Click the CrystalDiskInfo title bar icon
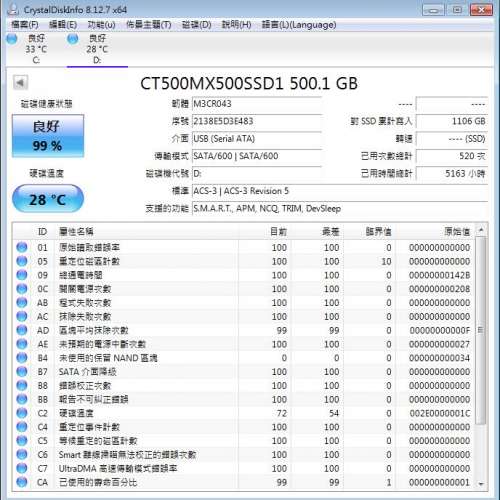 13,9
